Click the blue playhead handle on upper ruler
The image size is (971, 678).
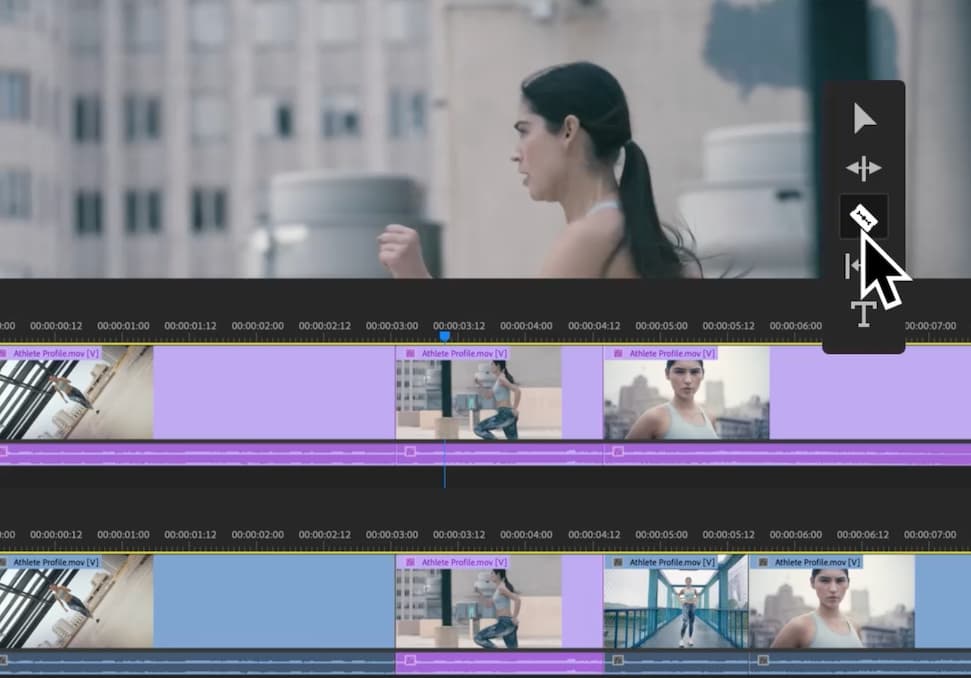(444, 336)
